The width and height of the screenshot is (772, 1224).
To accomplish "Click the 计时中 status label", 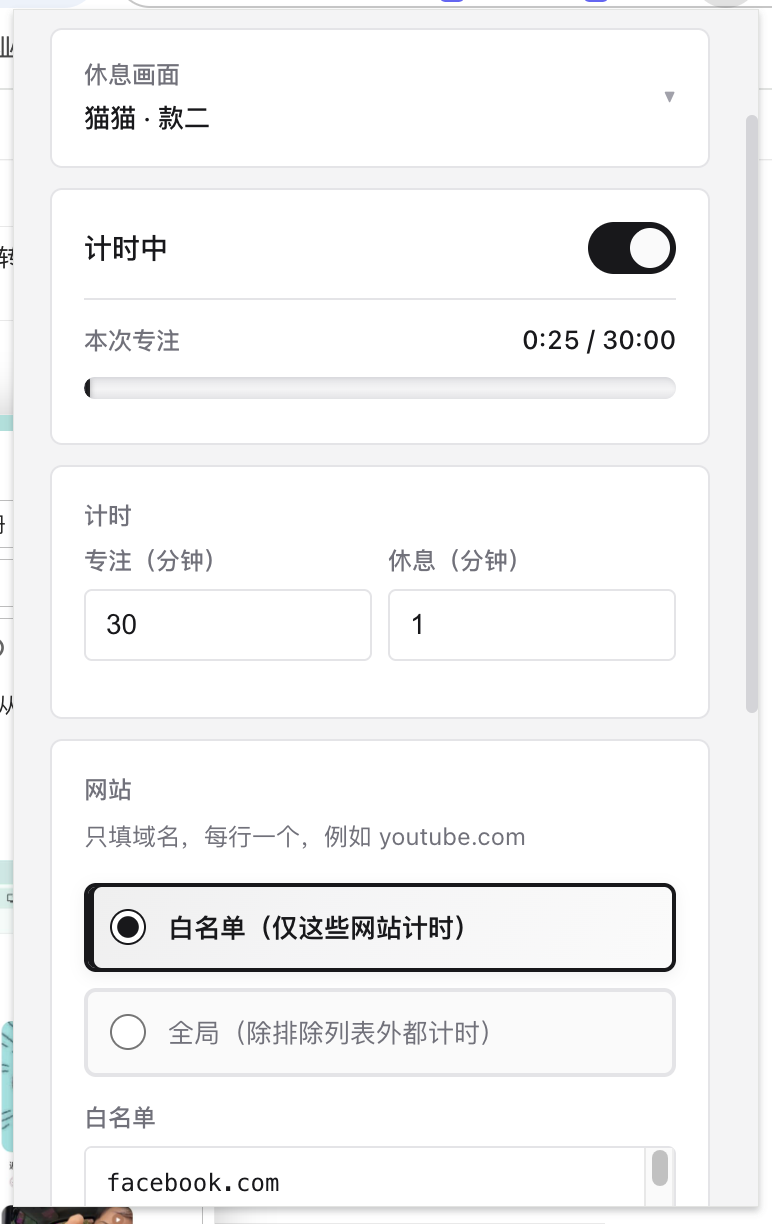I will pos(126,248).
